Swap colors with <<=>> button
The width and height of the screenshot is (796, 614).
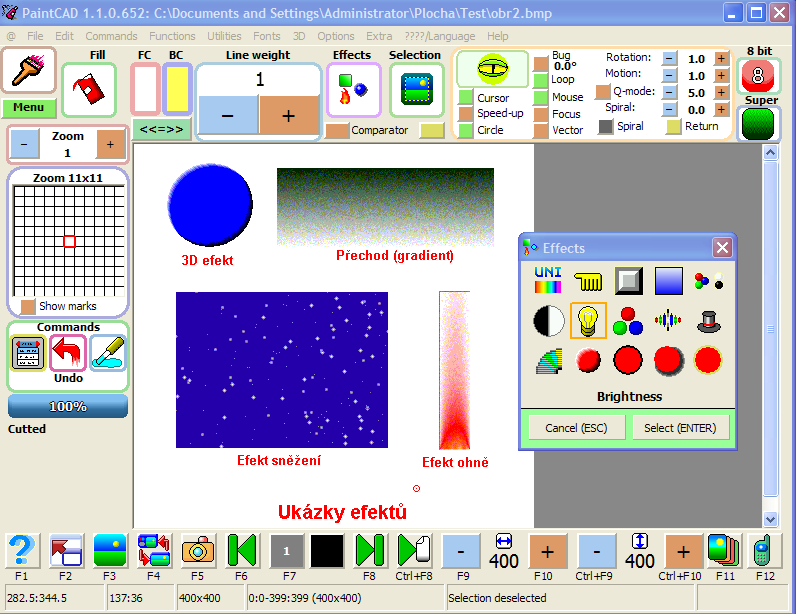click(161, 129)
